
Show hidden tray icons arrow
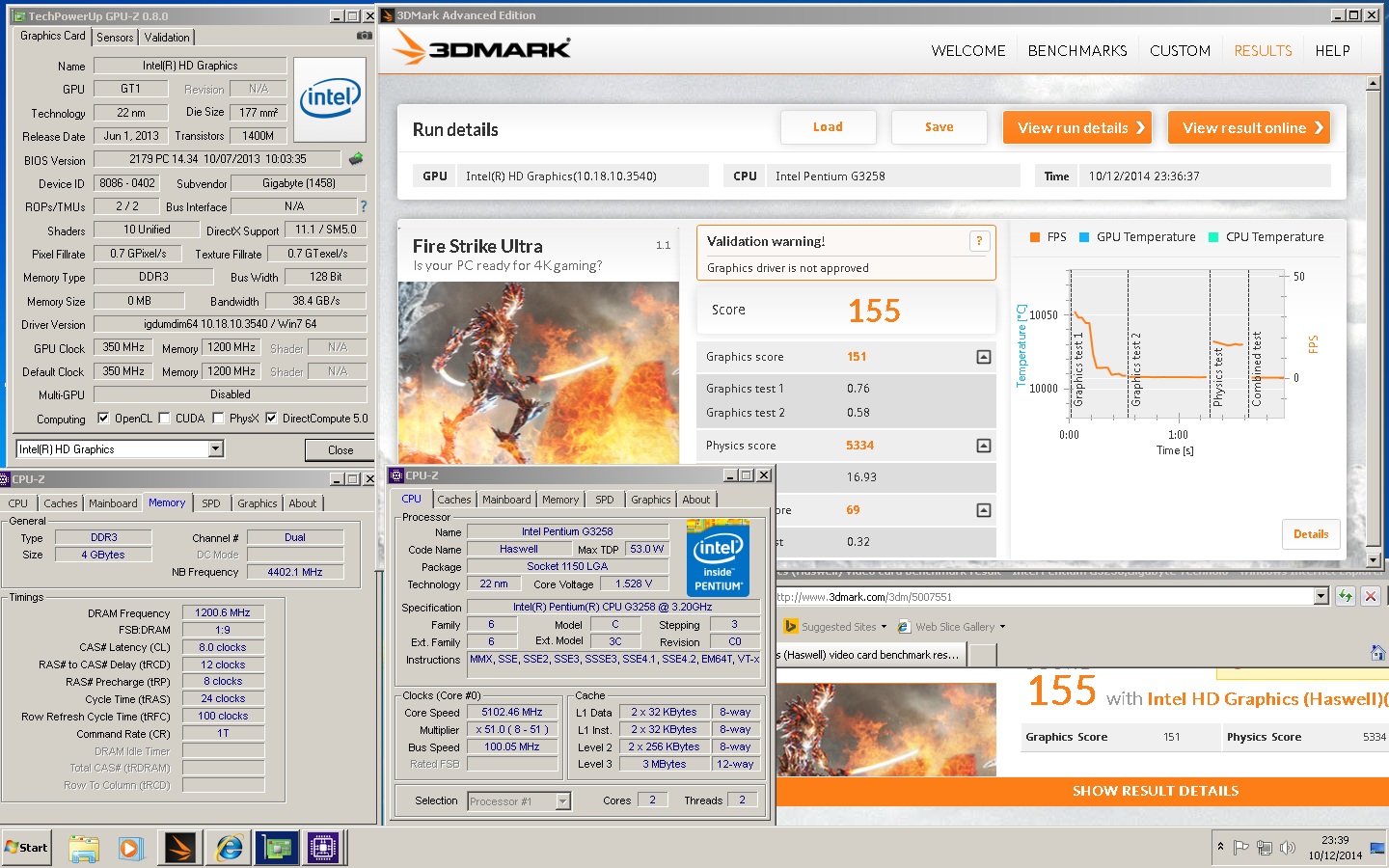click(x=1220, y=847)
